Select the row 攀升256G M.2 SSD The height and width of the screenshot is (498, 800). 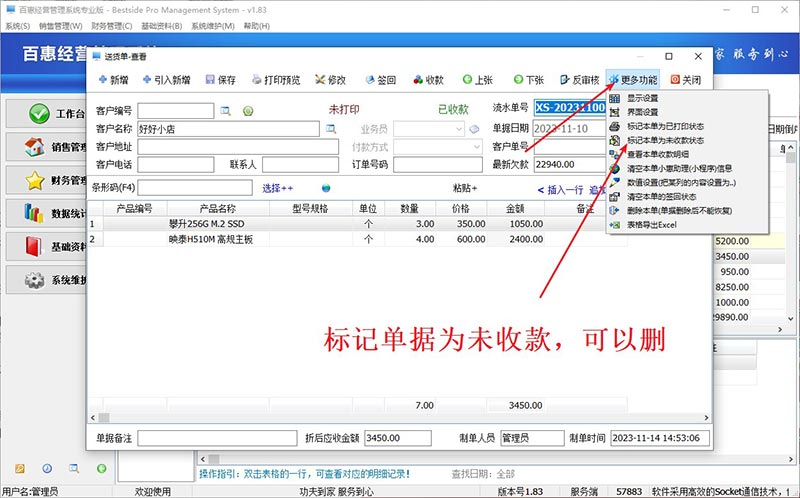(357, 223)
